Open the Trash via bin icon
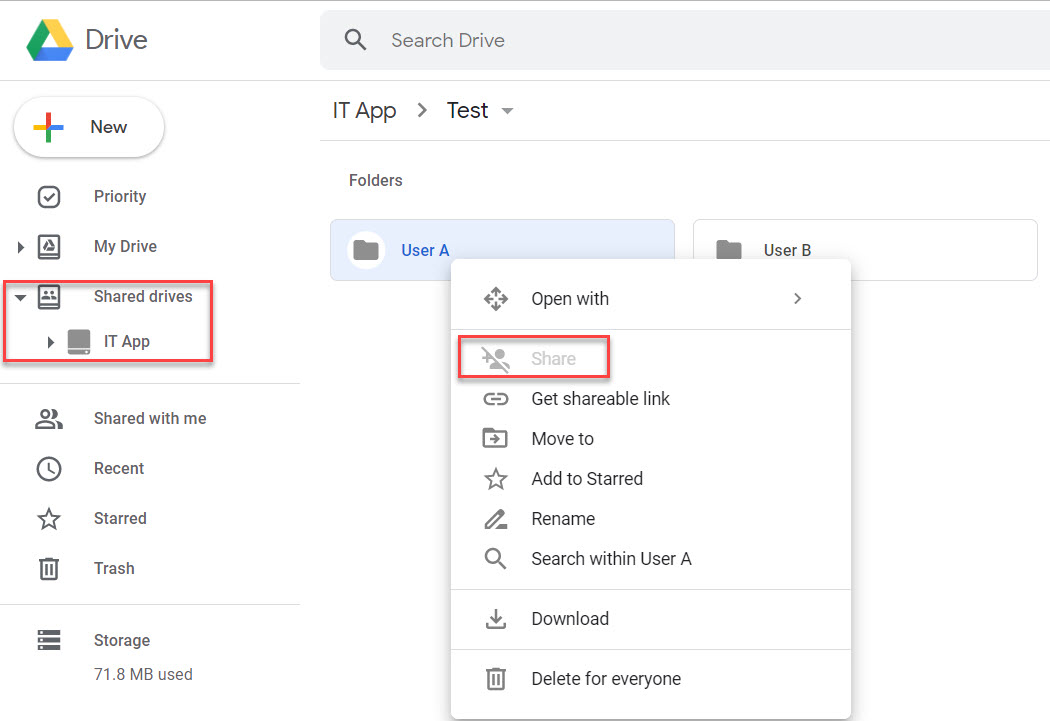The image size is (1050, 721). [x=48, y=568]
